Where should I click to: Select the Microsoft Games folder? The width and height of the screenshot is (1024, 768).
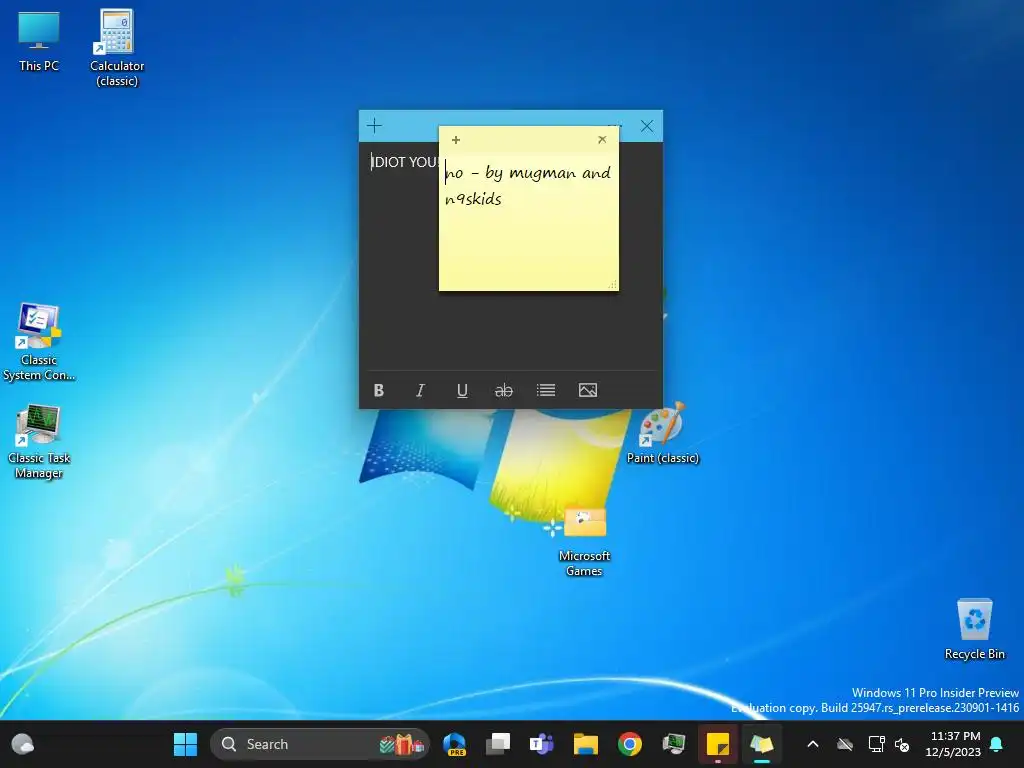click(584, 540)
